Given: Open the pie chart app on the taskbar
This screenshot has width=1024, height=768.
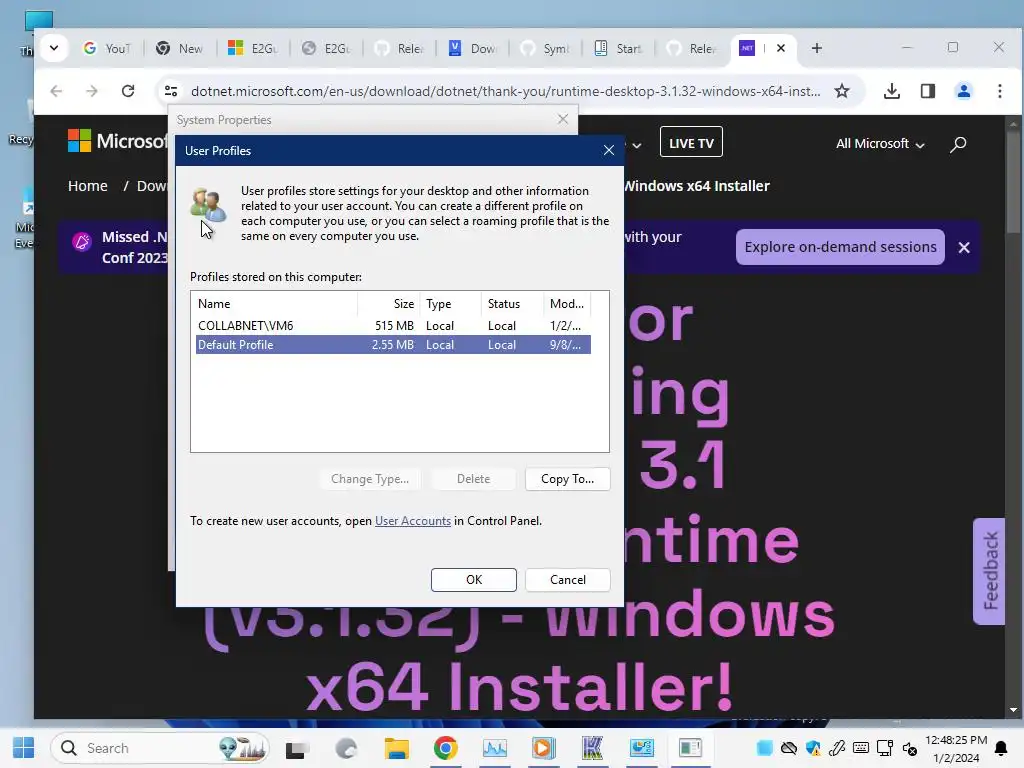Looking at the screenshot, I should pos(641,748).
